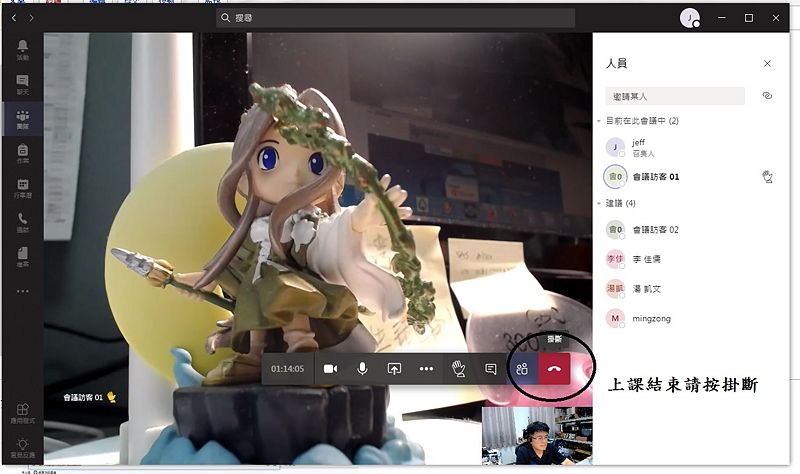Open the Teams section in sidebar
Image resolution: width=800 pixels, height=474 pixels.
pyautogui.click(x=22, y=119)
